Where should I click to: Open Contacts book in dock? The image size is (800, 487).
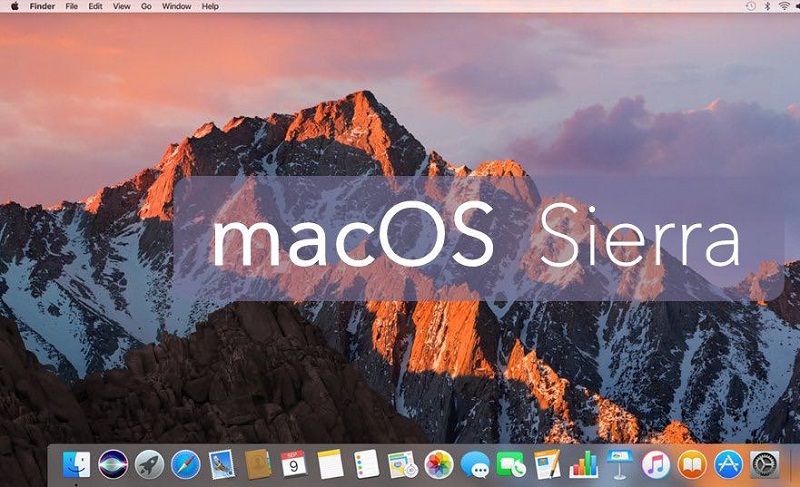click(258, 465)
